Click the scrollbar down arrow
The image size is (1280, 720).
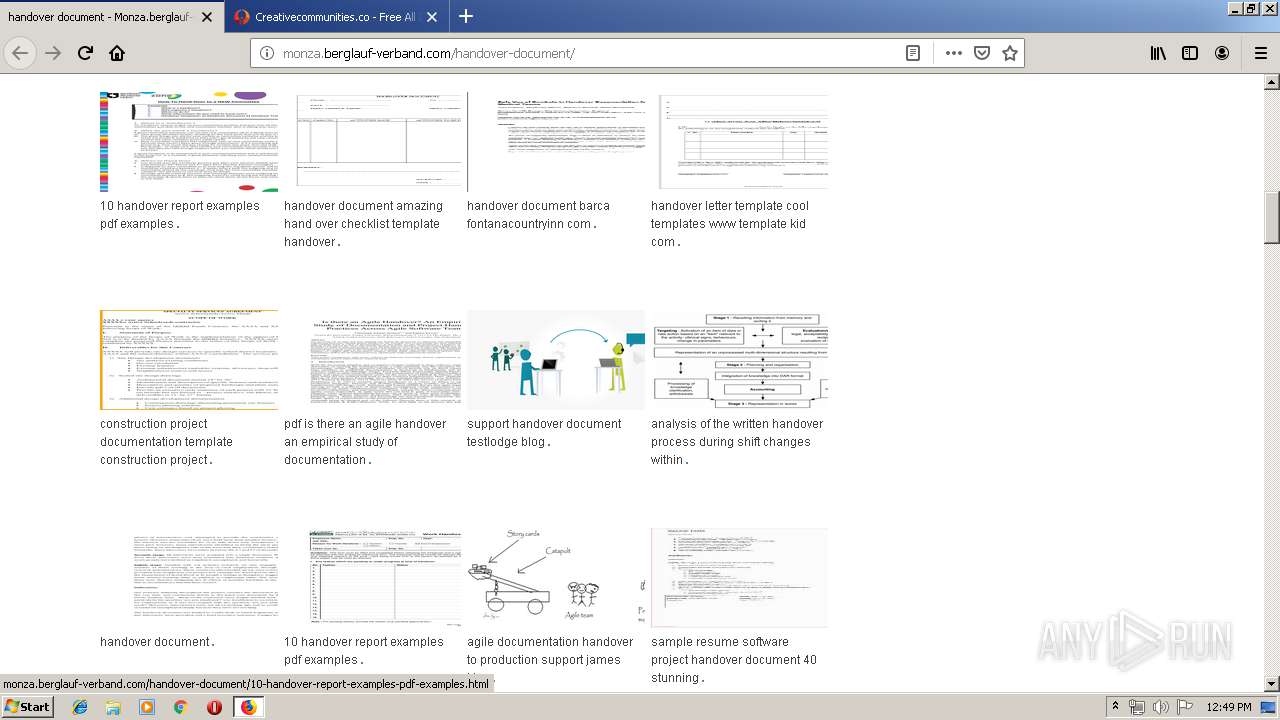coord(1272,684)
